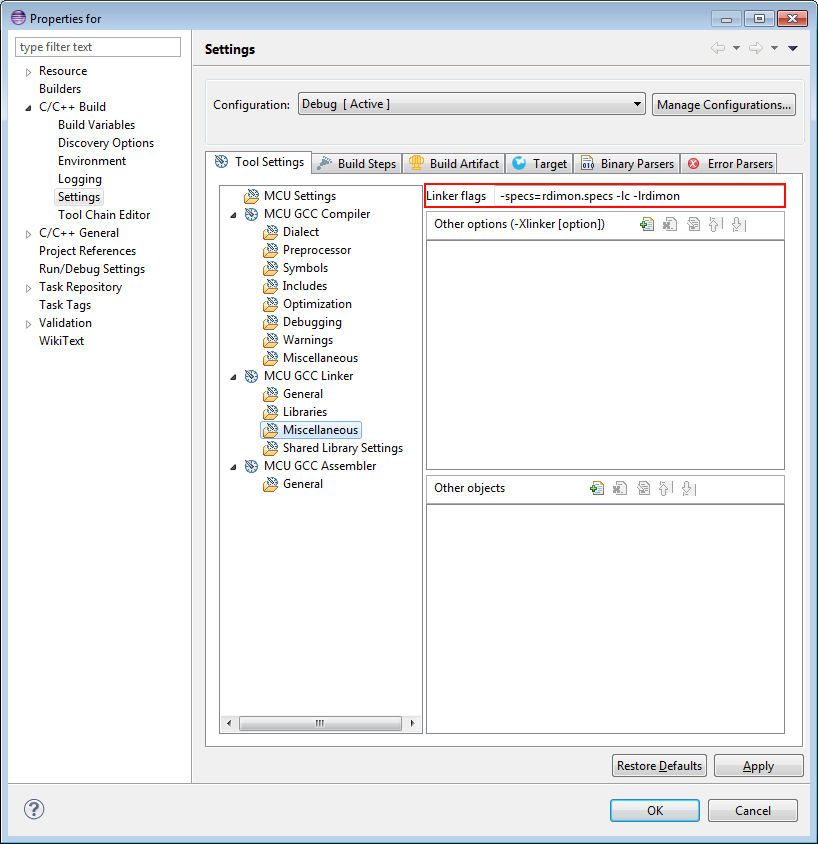The width and height of the screenshot is (818, 844).
Task: Collapse the MCU GCC Compiler node
Action: 233,214
